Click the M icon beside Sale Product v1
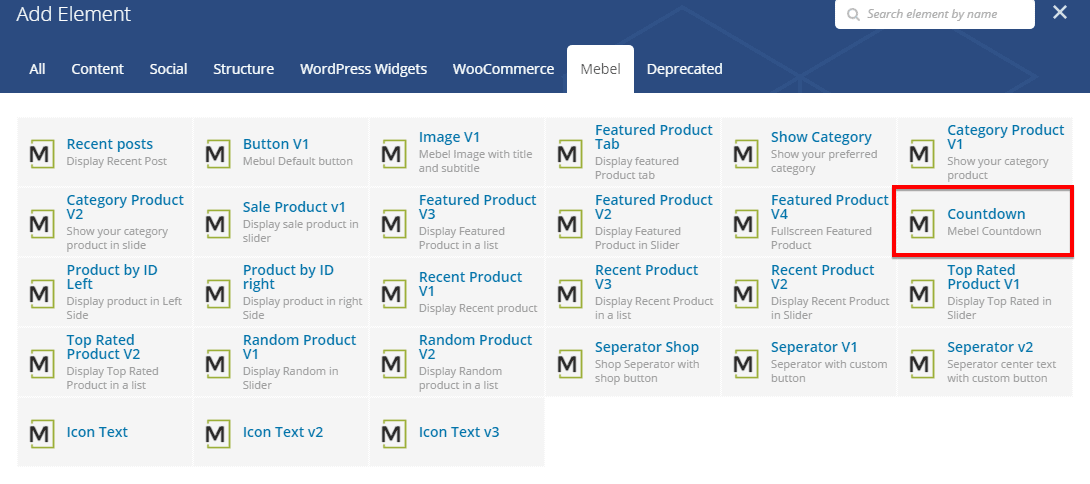 (217, 223)
